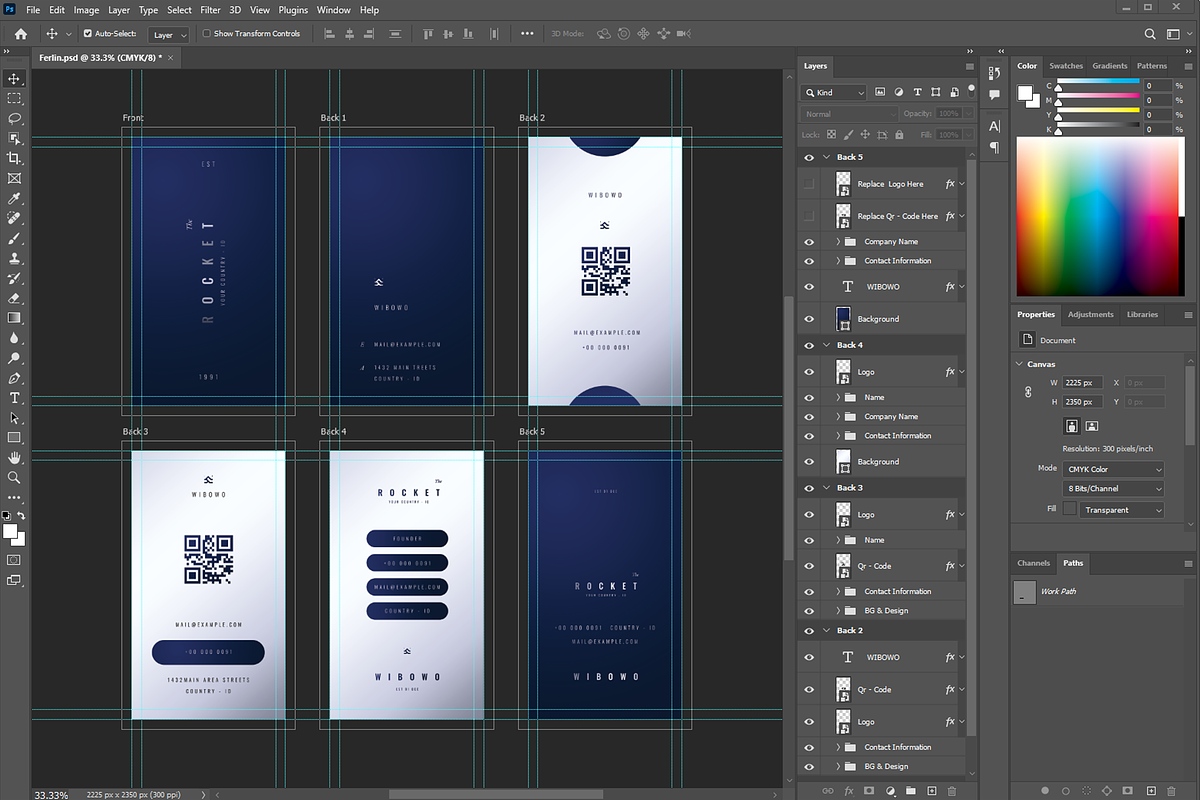
Task: Click the zoom percentage field in status bar
Action: (52, 795)
